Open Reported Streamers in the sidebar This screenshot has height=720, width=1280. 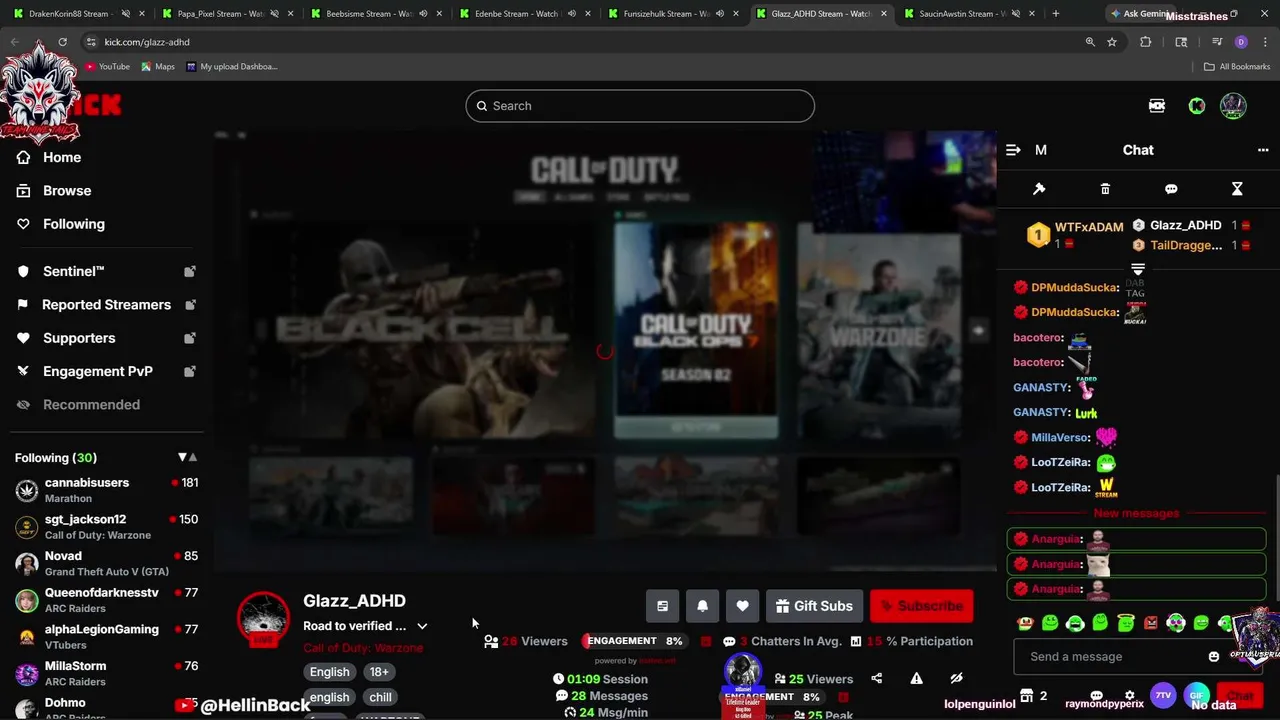click(105, 305)
